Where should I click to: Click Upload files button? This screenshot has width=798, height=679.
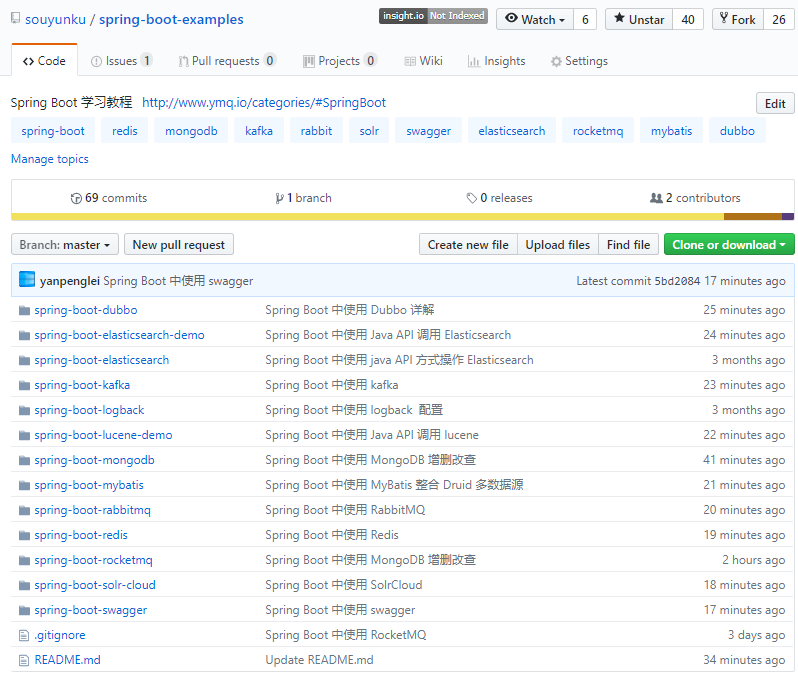point(558,245)
